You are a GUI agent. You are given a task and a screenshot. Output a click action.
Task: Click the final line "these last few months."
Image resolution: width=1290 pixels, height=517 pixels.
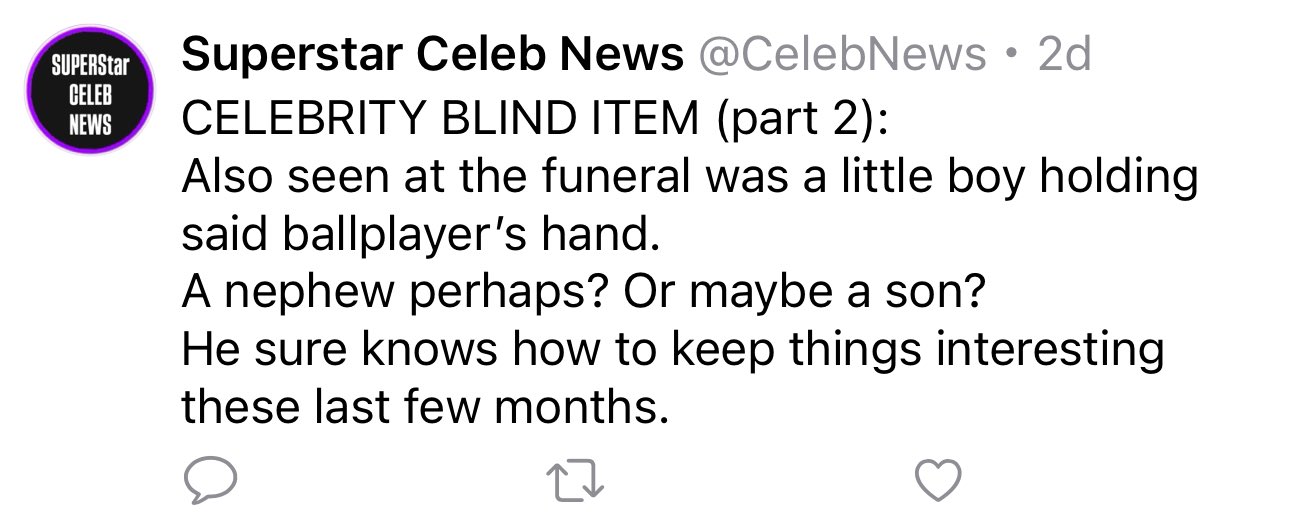pos(425,408)
